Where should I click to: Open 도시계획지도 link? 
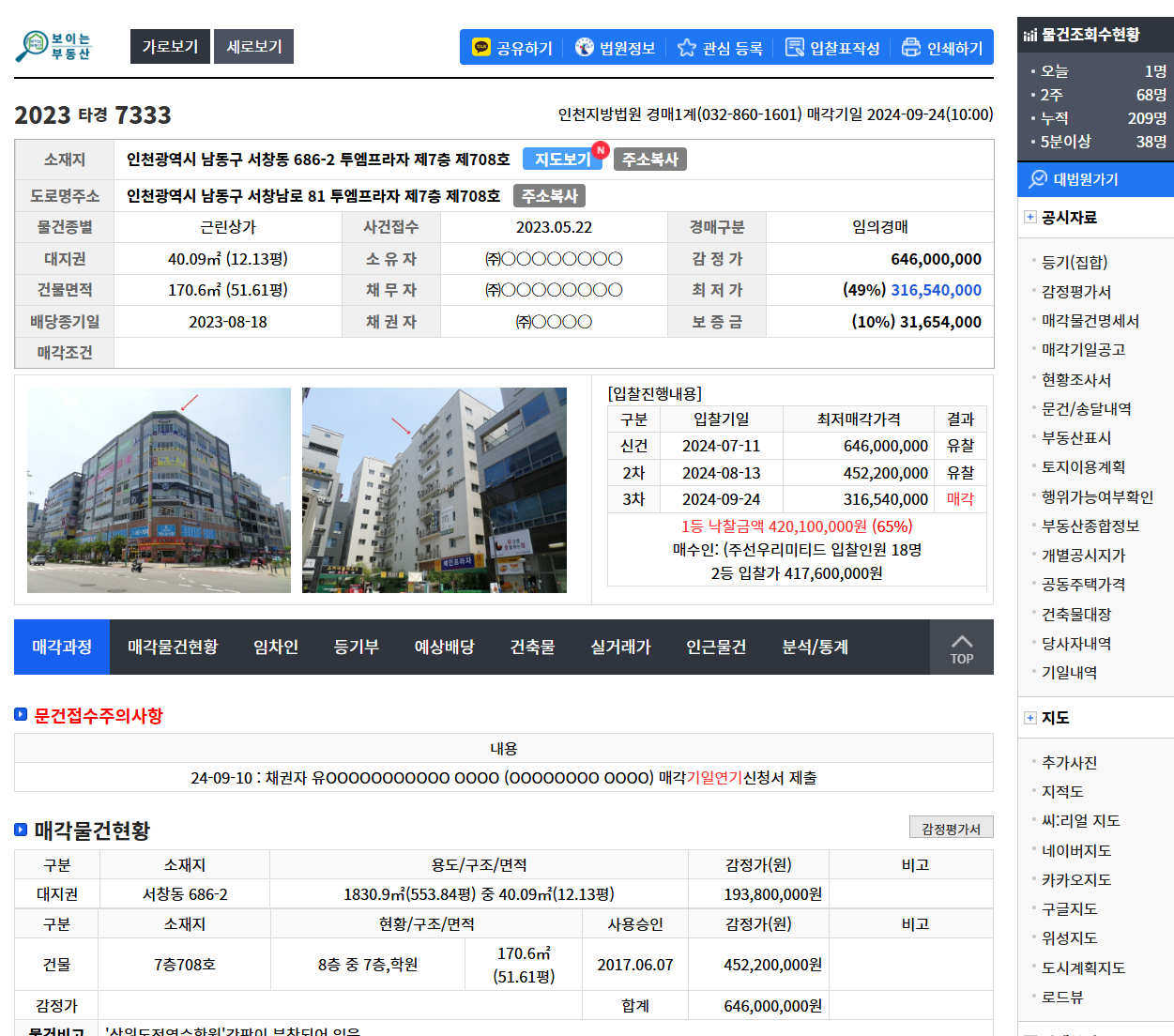click(x=1084, y=968)
